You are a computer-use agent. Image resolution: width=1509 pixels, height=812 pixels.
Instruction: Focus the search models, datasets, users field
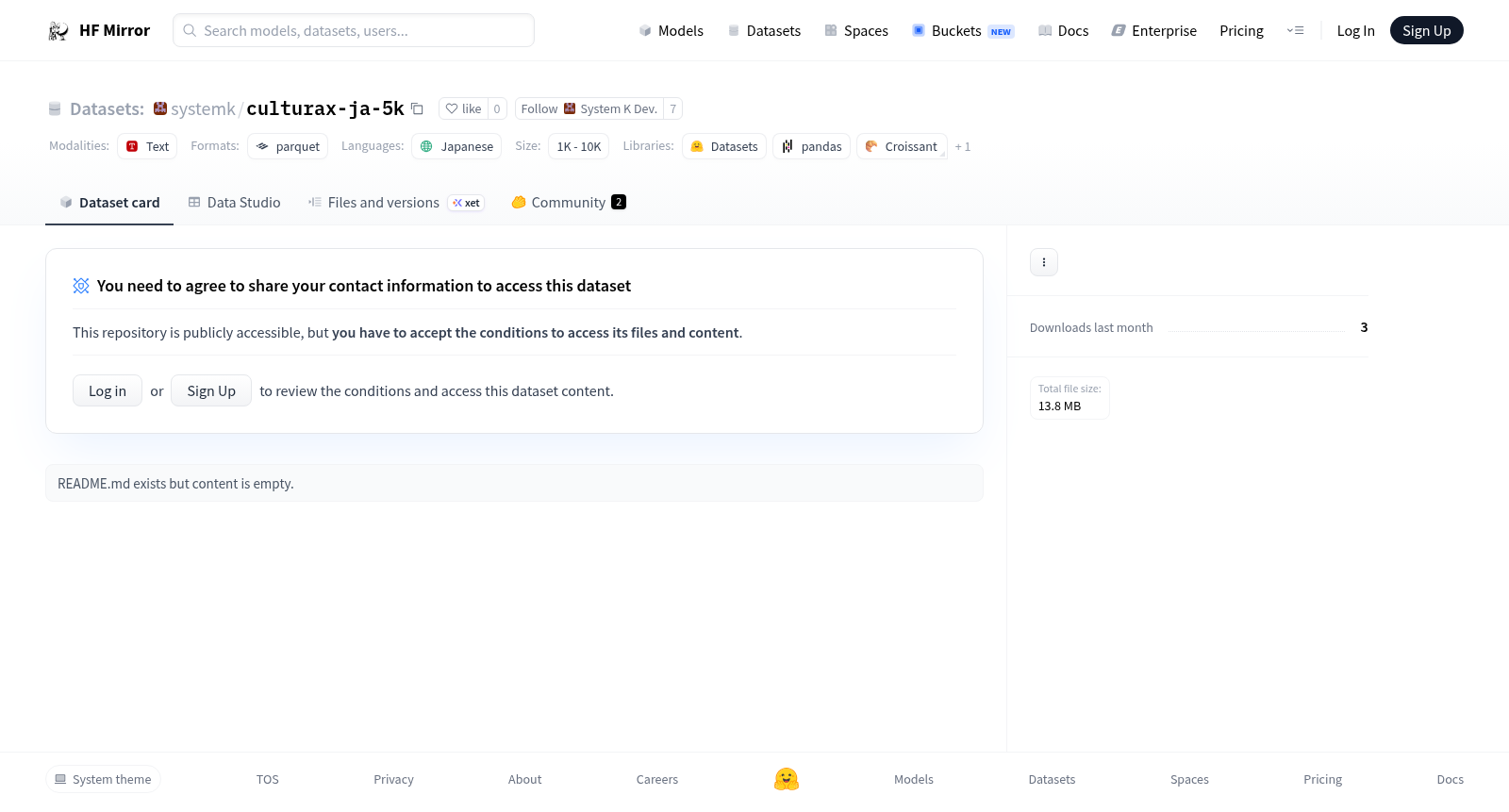[354, 30]
